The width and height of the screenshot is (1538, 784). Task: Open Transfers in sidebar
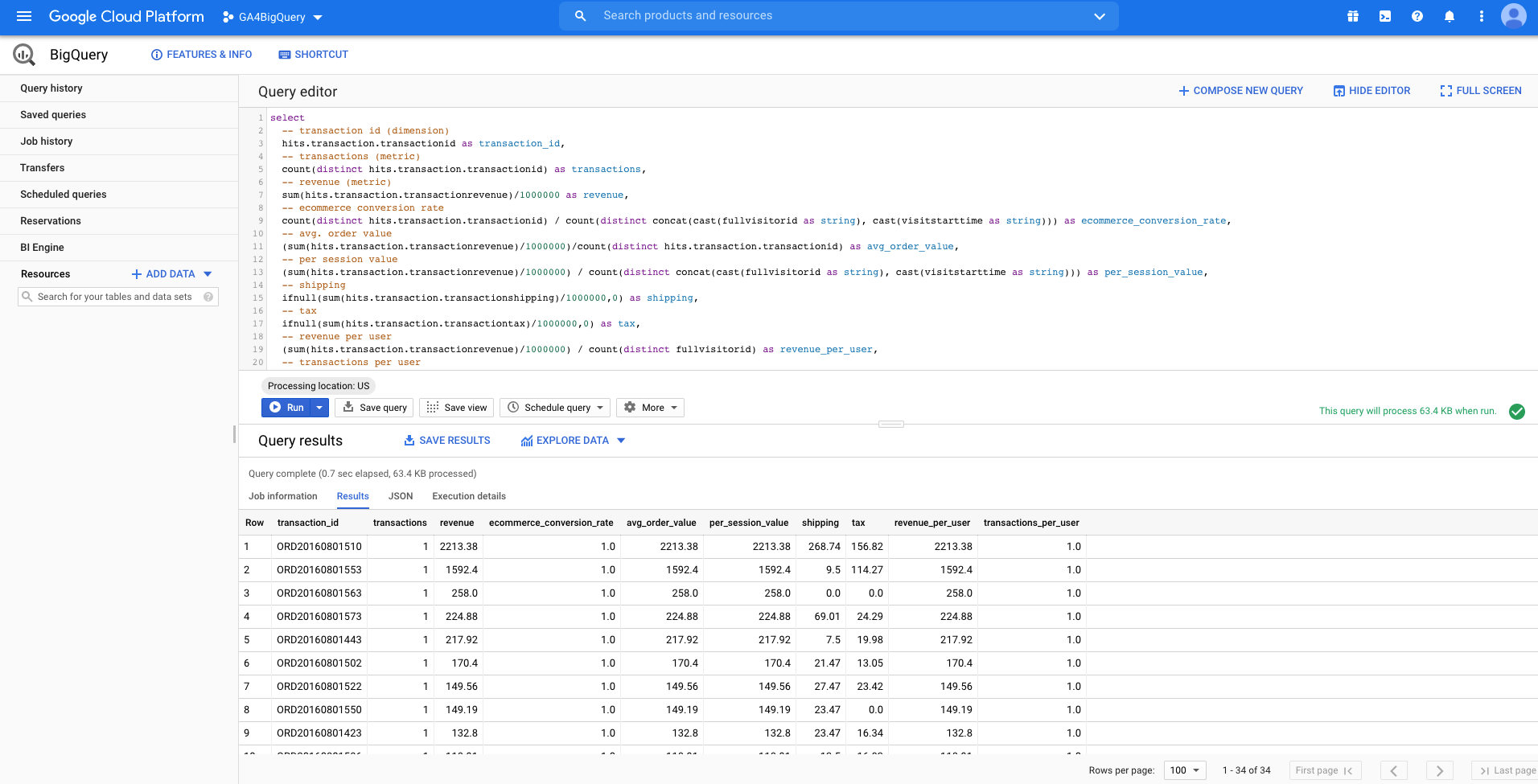[x=119, y=168]
